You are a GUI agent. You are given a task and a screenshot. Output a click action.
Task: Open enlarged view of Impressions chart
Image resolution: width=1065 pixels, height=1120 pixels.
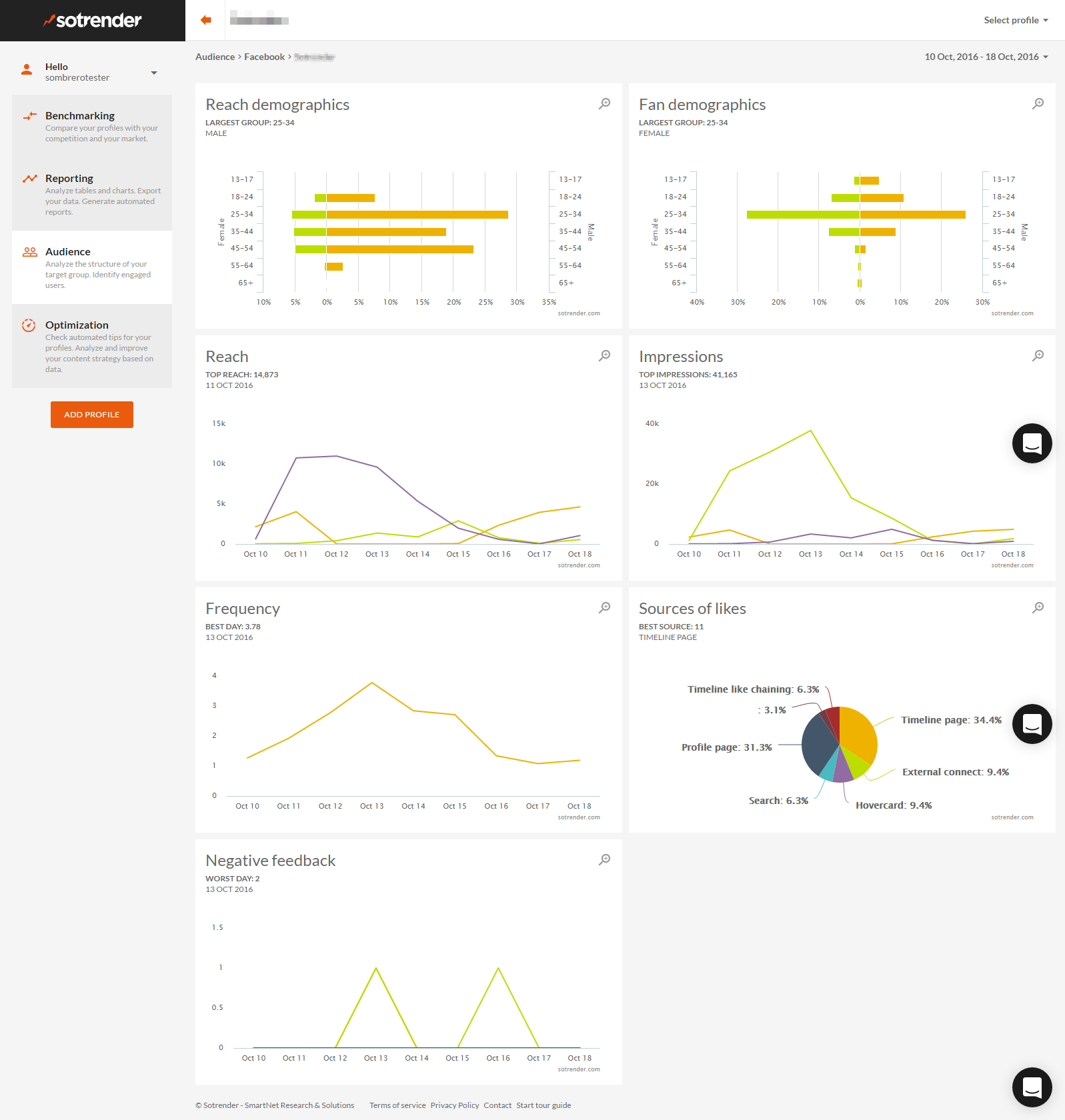coord(1038,355)
